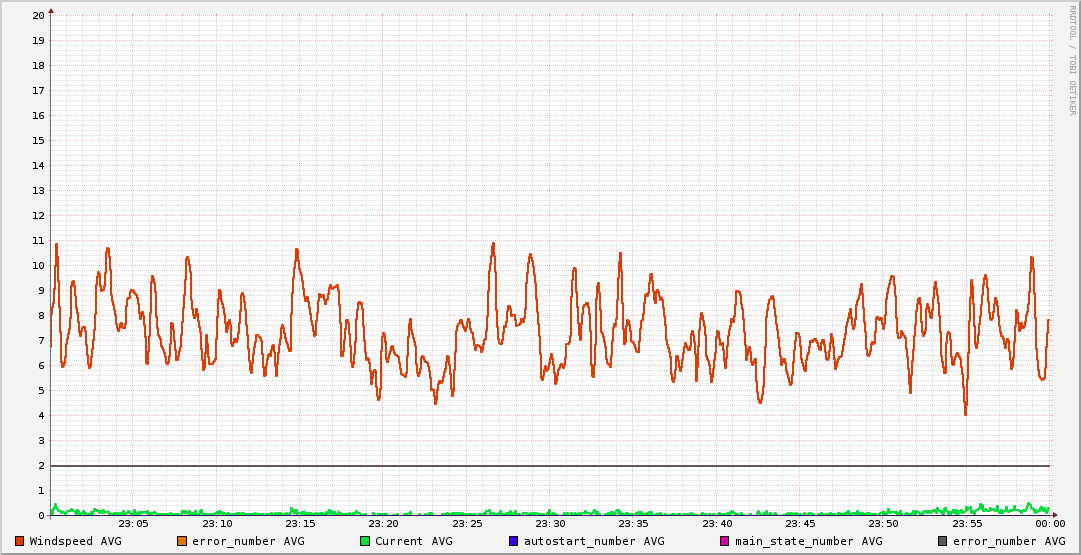Click the dark gray error_number legend swatch

pos(943,541)
